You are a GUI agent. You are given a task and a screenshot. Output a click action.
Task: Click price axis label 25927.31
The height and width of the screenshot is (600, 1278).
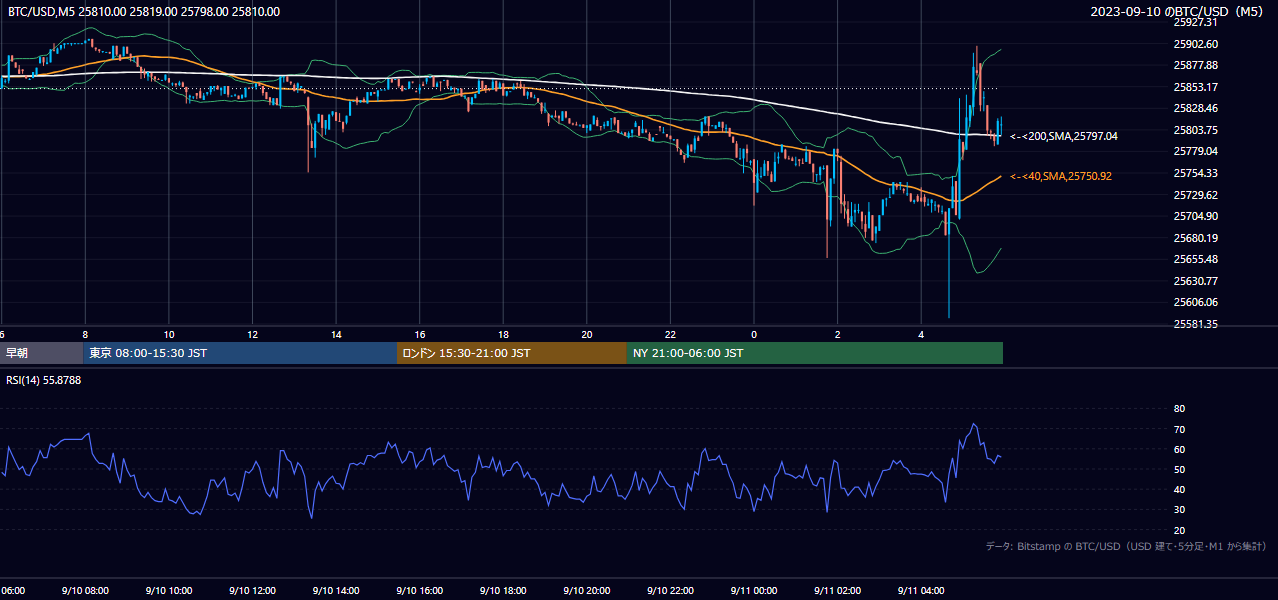point(1196,22)
